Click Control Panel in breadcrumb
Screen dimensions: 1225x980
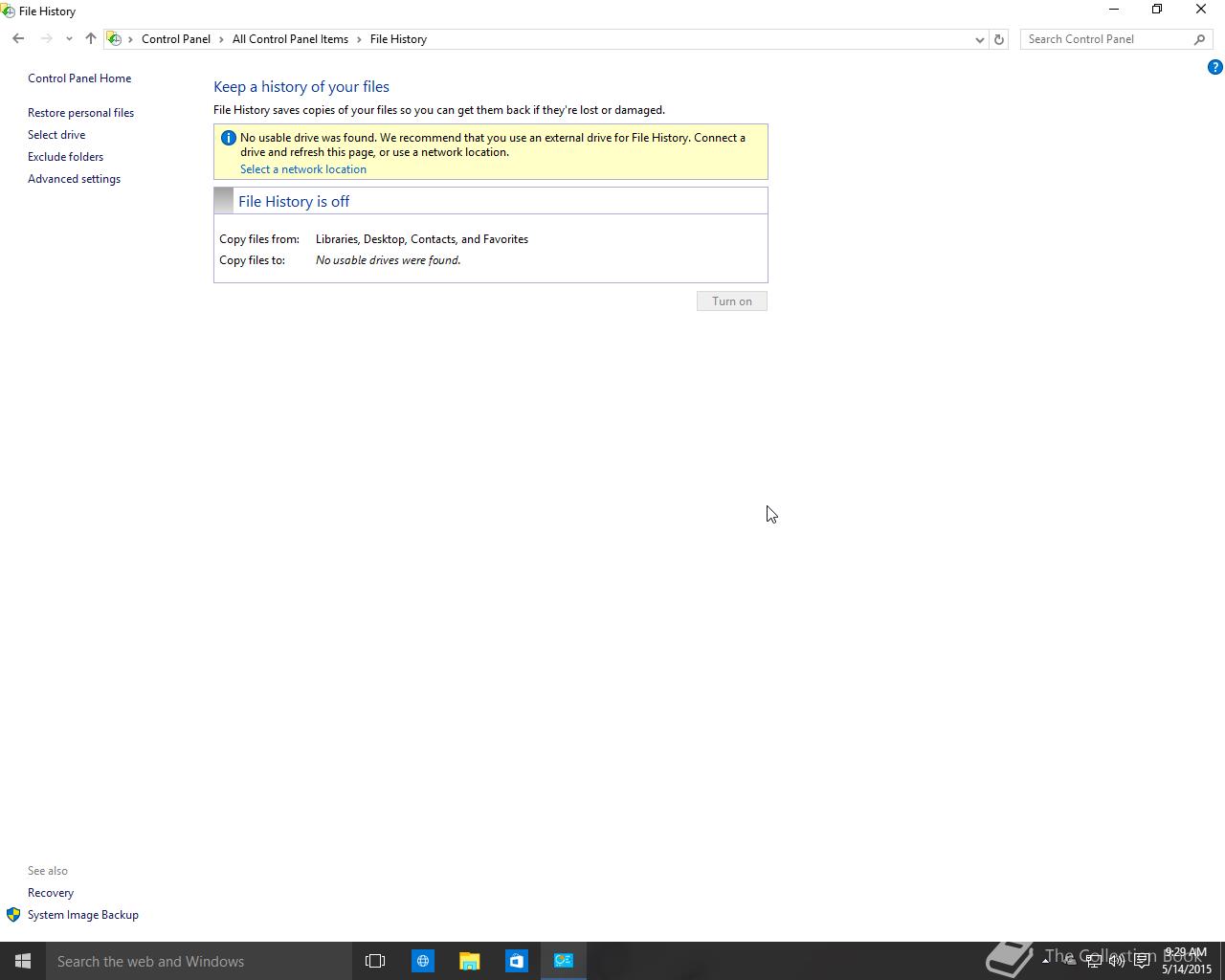click(x=176, y=39)
